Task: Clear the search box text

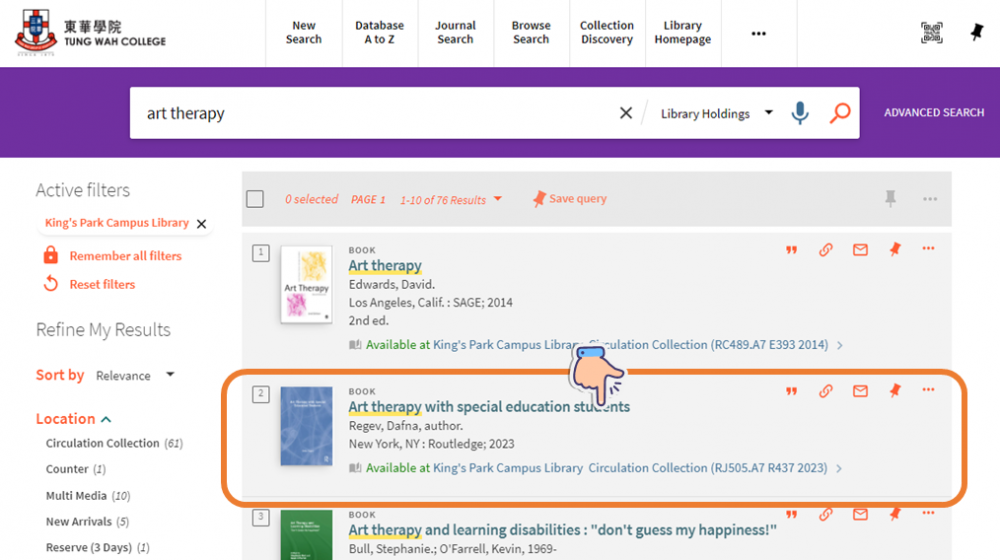Action: pyautogui.click(x=626, y=114)
